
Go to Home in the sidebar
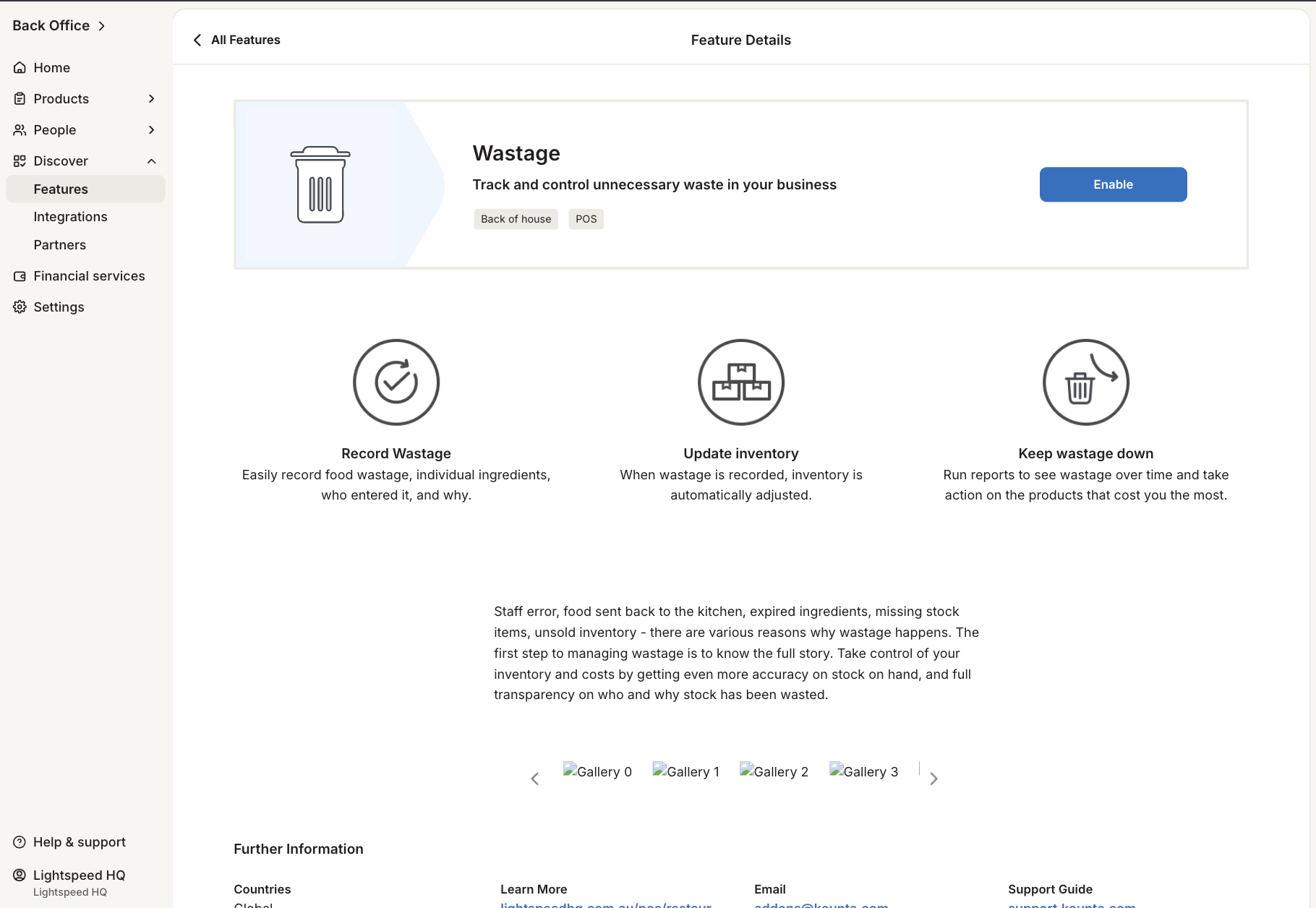(52, 67)
